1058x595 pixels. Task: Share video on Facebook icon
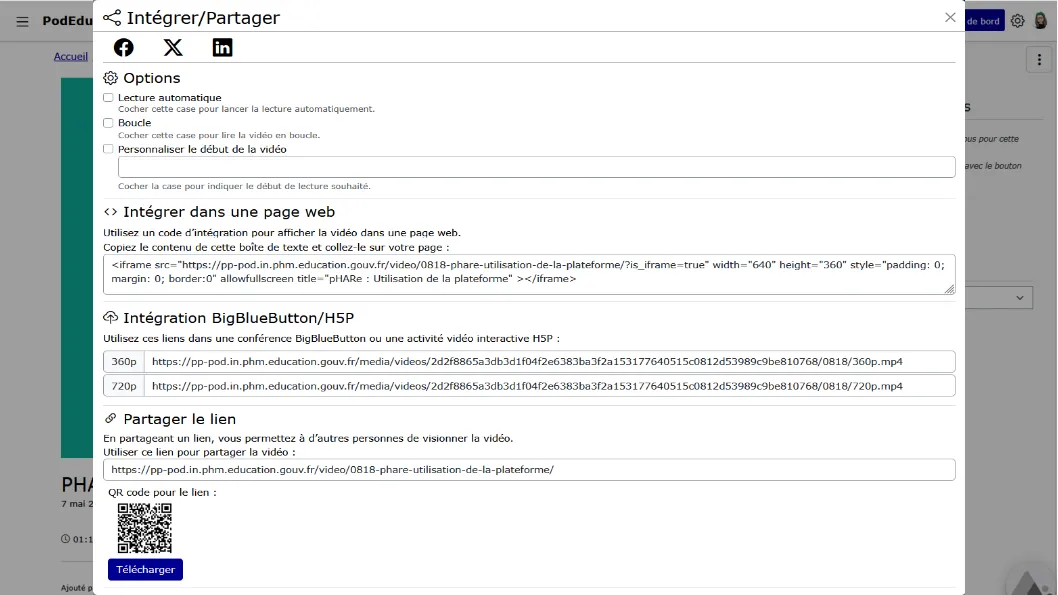tap(123, 47)
